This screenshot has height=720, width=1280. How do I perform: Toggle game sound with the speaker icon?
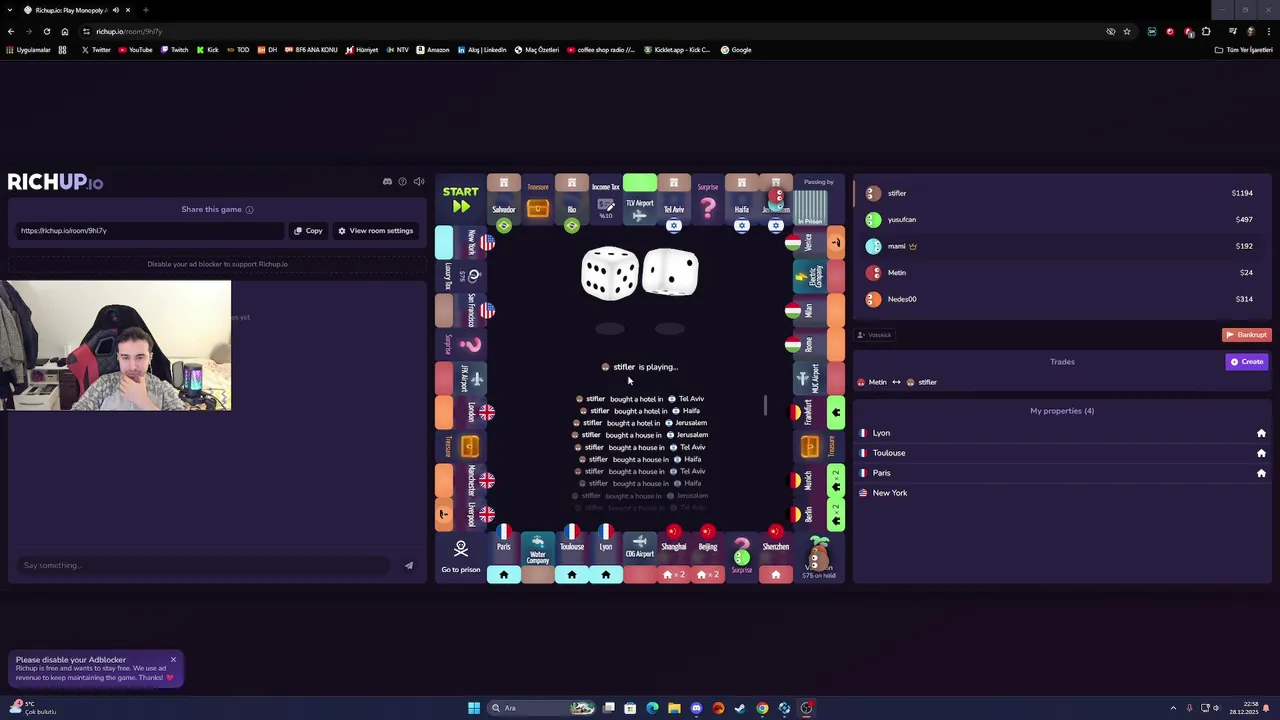coord(419,182)
